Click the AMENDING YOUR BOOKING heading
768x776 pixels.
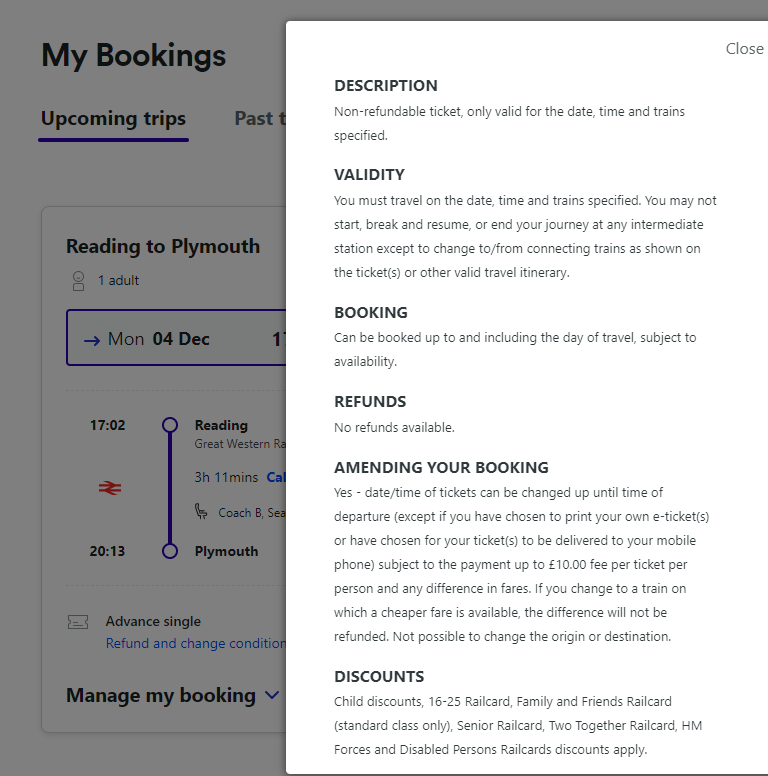(x=441, y=467)
